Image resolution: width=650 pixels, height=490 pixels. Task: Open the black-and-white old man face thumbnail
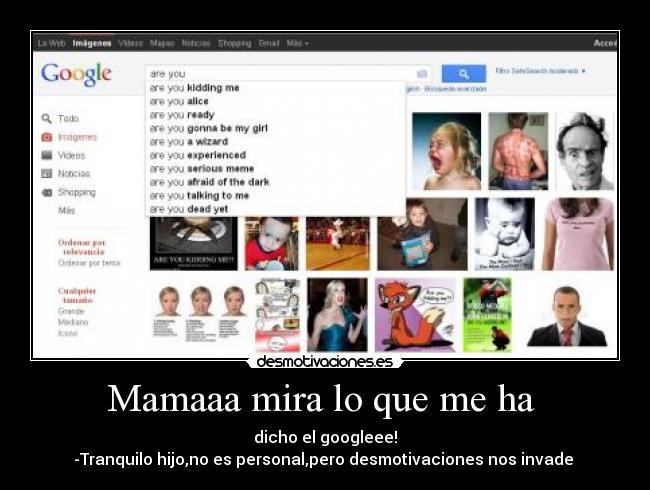pyautogui.click(x=585, y=151)
